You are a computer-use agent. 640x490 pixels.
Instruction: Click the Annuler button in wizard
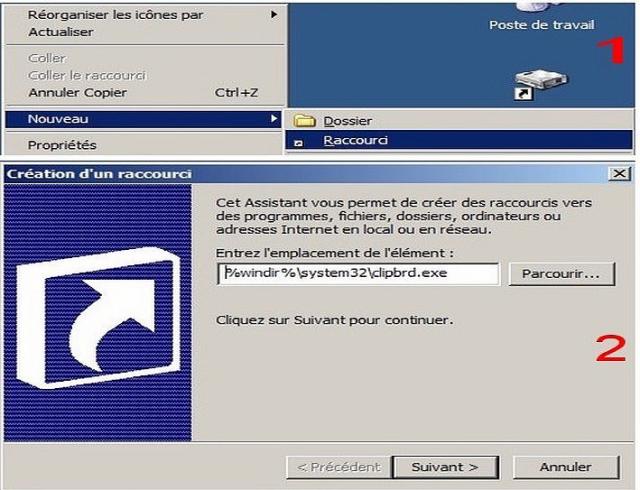[x=566, y=467]
